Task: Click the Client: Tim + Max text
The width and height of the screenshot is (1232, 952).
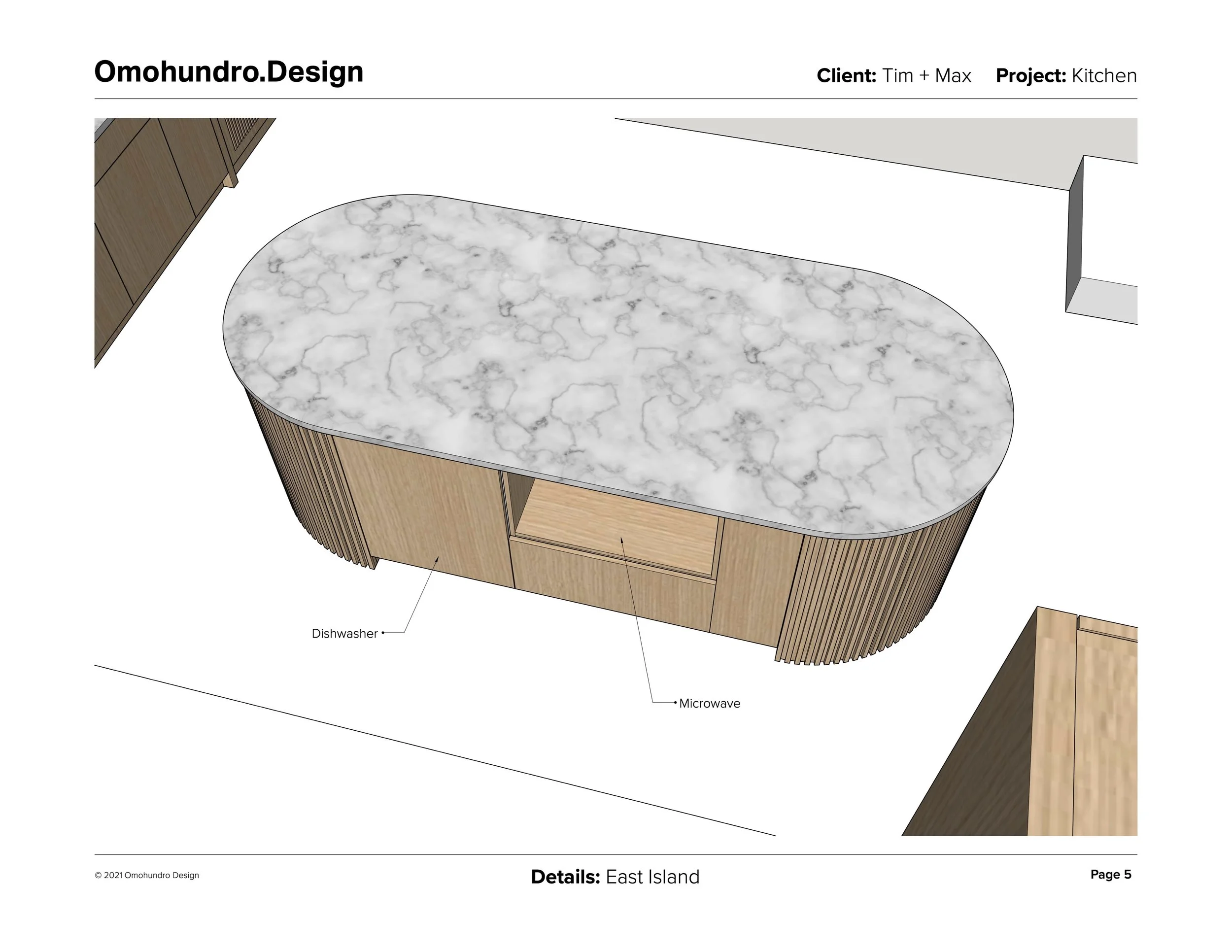Action: point(893,75)
